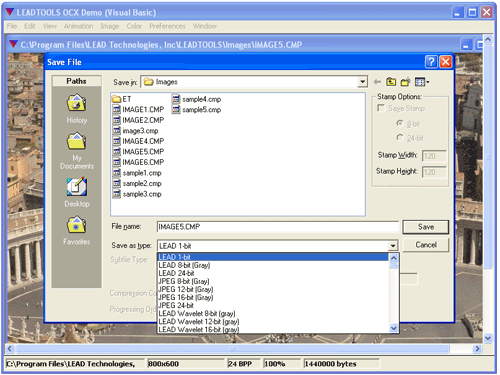Open the History path icon
The image size is (500, 375).
click(77, 103)
